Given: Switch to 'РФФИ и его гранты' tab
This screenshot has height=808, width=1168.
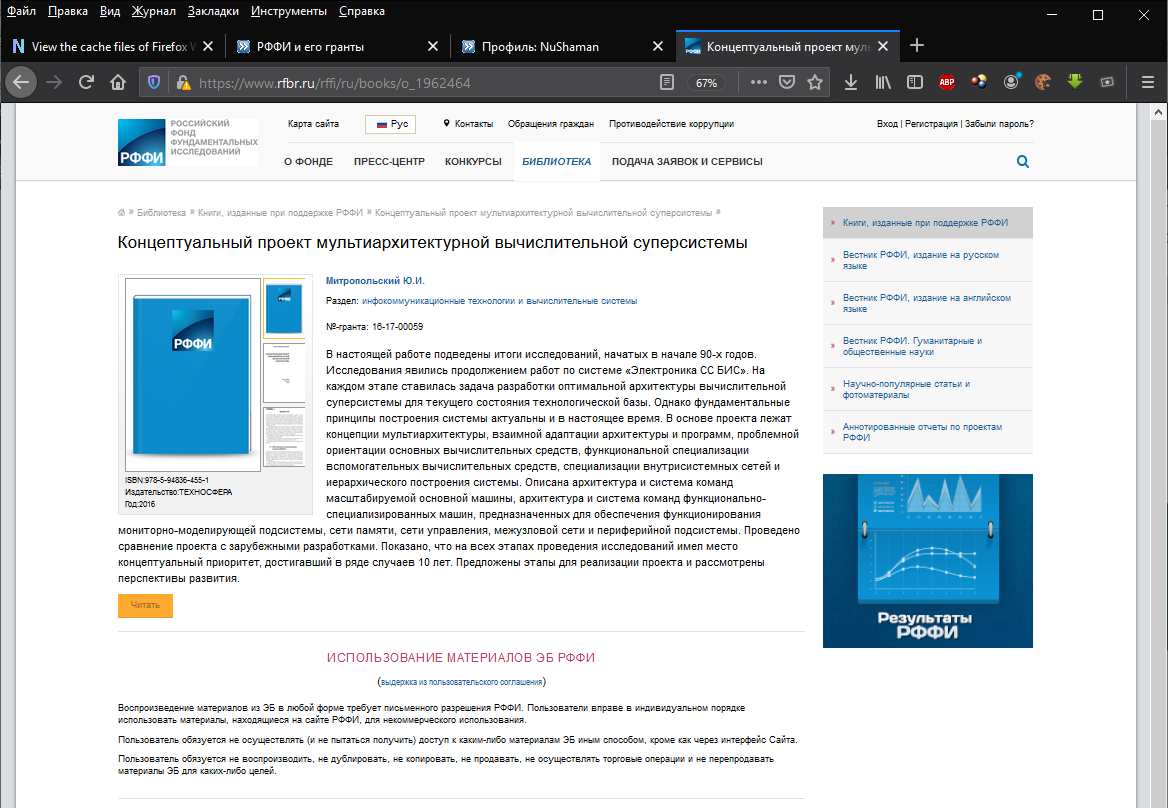Looking at the screenshot, I should tap(337, 46).
